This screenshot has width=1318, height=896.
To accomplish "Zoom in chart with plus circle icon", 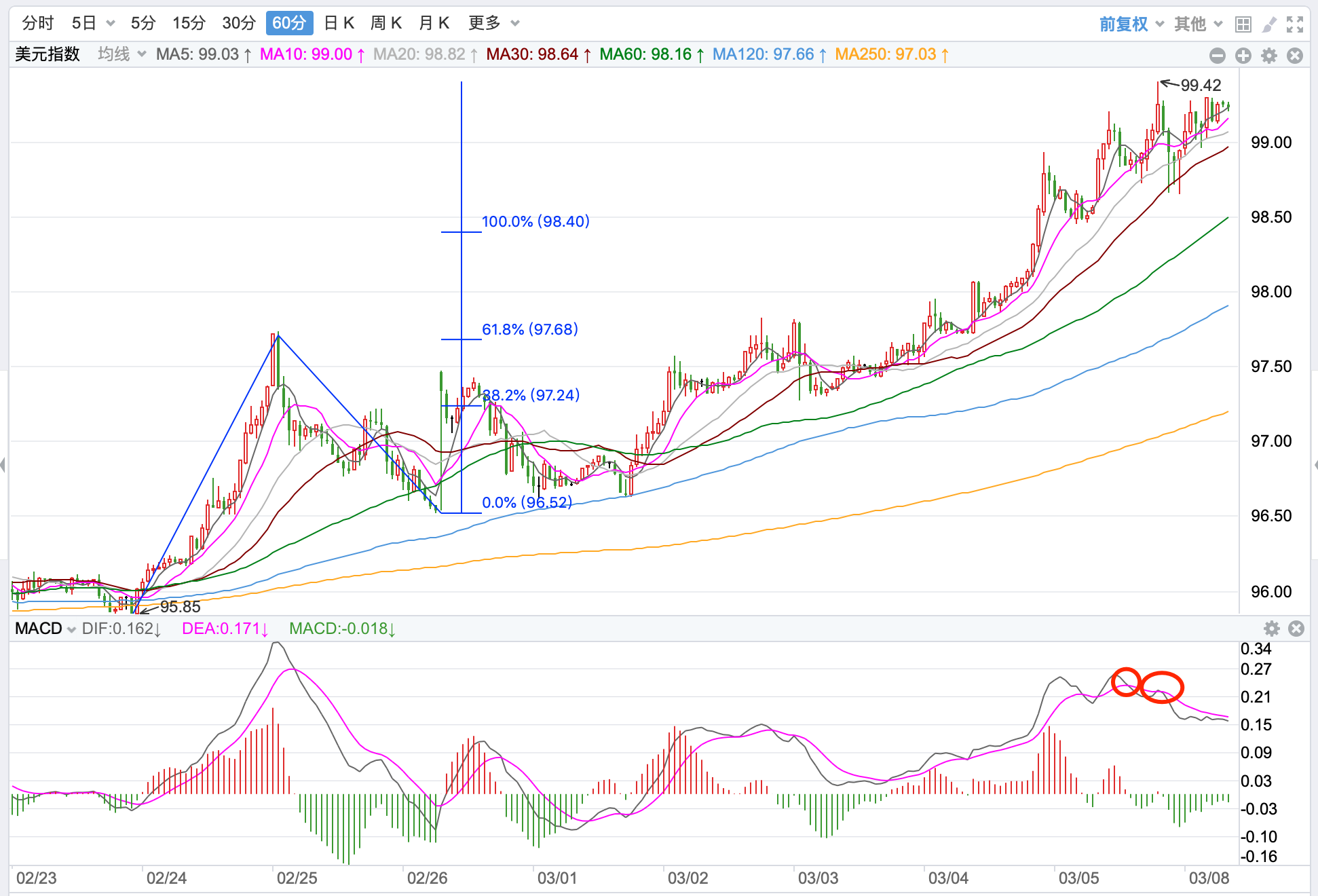I will [1243, 56].
